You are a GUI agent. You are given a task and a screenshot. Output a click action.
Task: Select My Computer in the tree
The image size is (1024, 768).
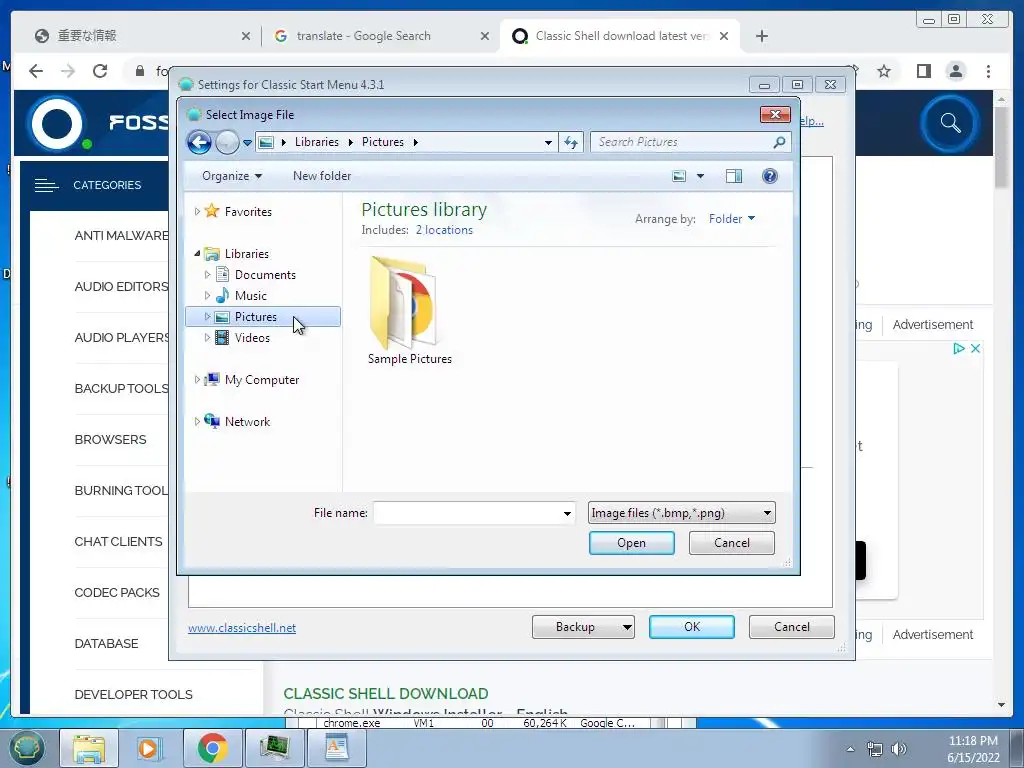point(262,379)
